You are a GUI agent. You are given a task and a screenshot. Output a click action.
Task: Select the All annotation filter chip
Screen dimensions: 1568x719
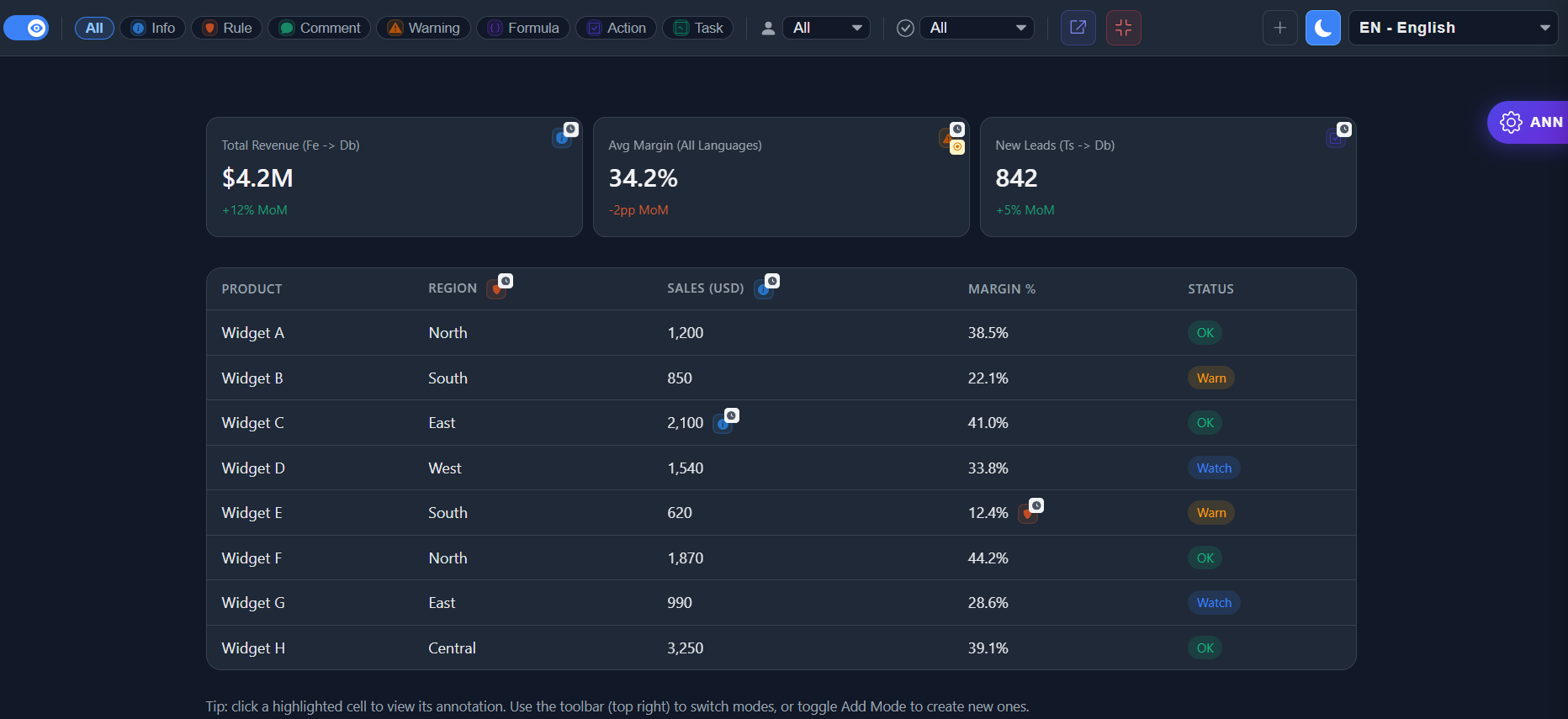point(94,28)
